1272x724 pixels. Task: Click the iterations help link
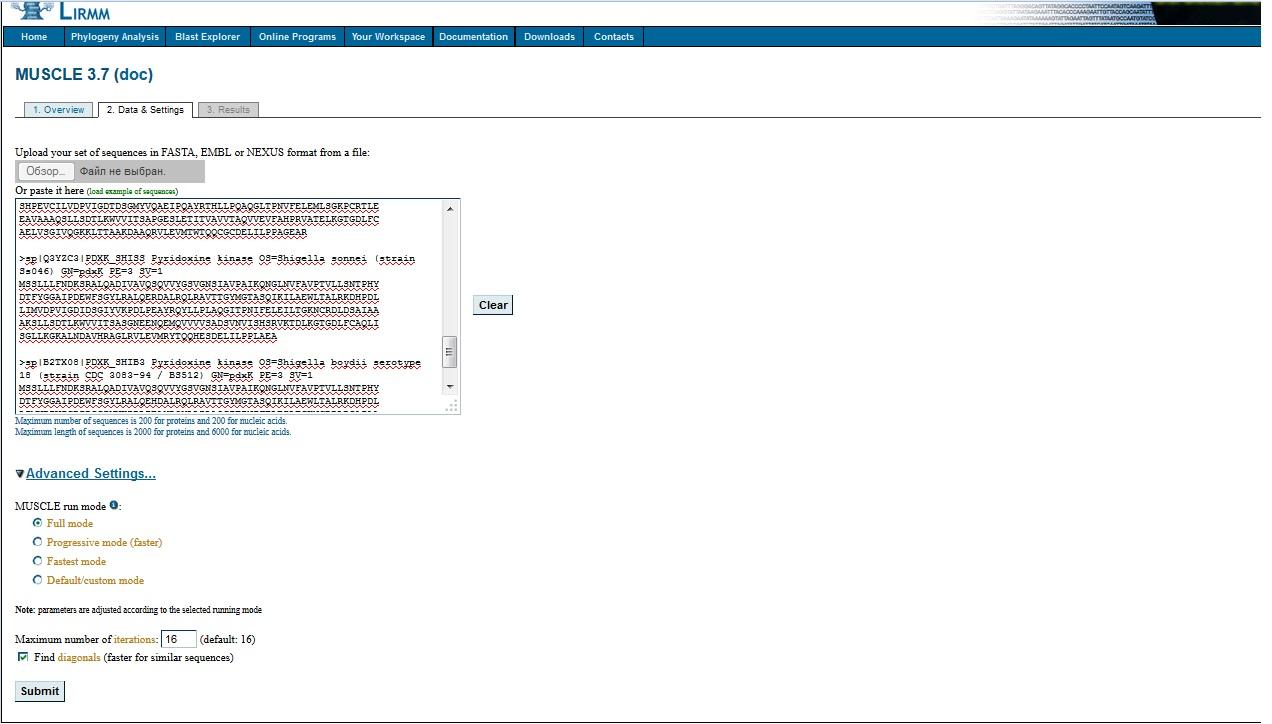tap(135, 639)
